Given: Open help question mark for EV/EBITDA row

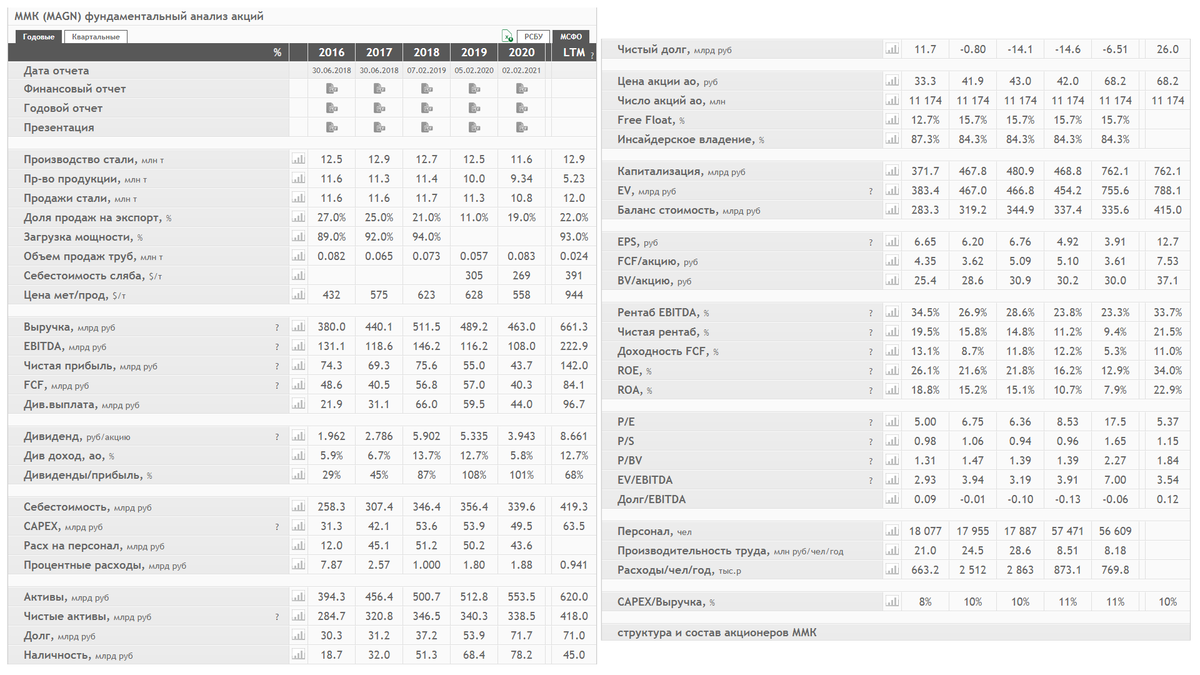Looking at the screenshot, I should [x=871, y=480].
